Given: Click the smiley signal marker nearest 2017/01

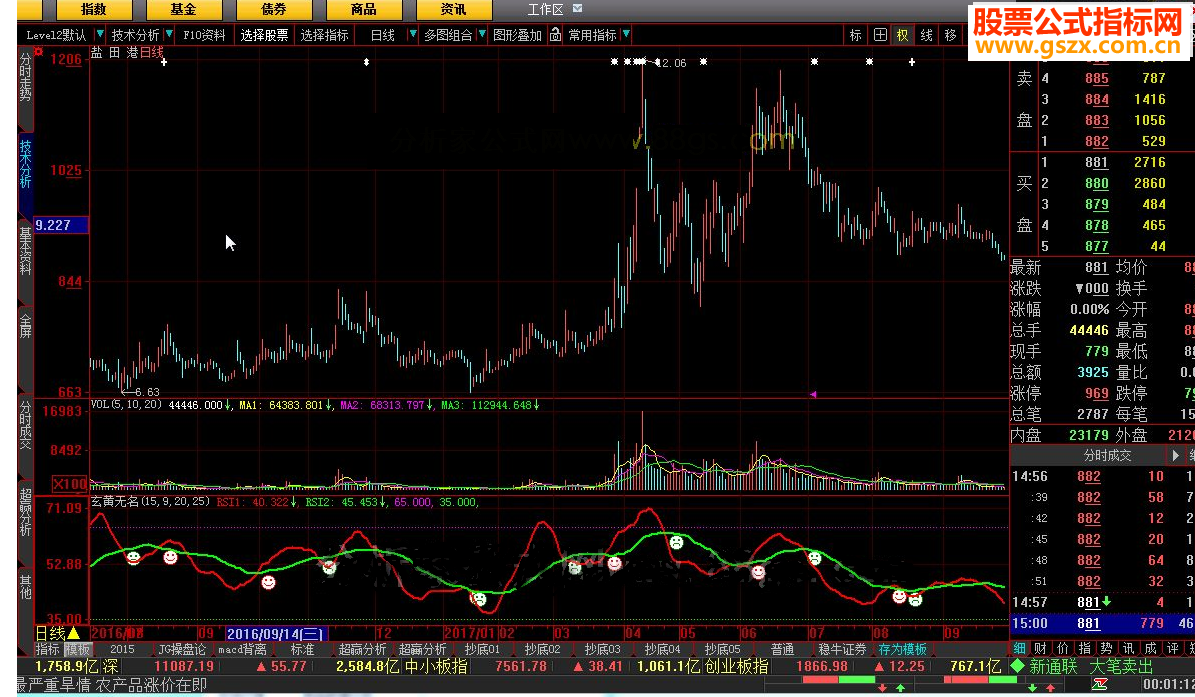Looking at the screenshot, I should (479, 599).
